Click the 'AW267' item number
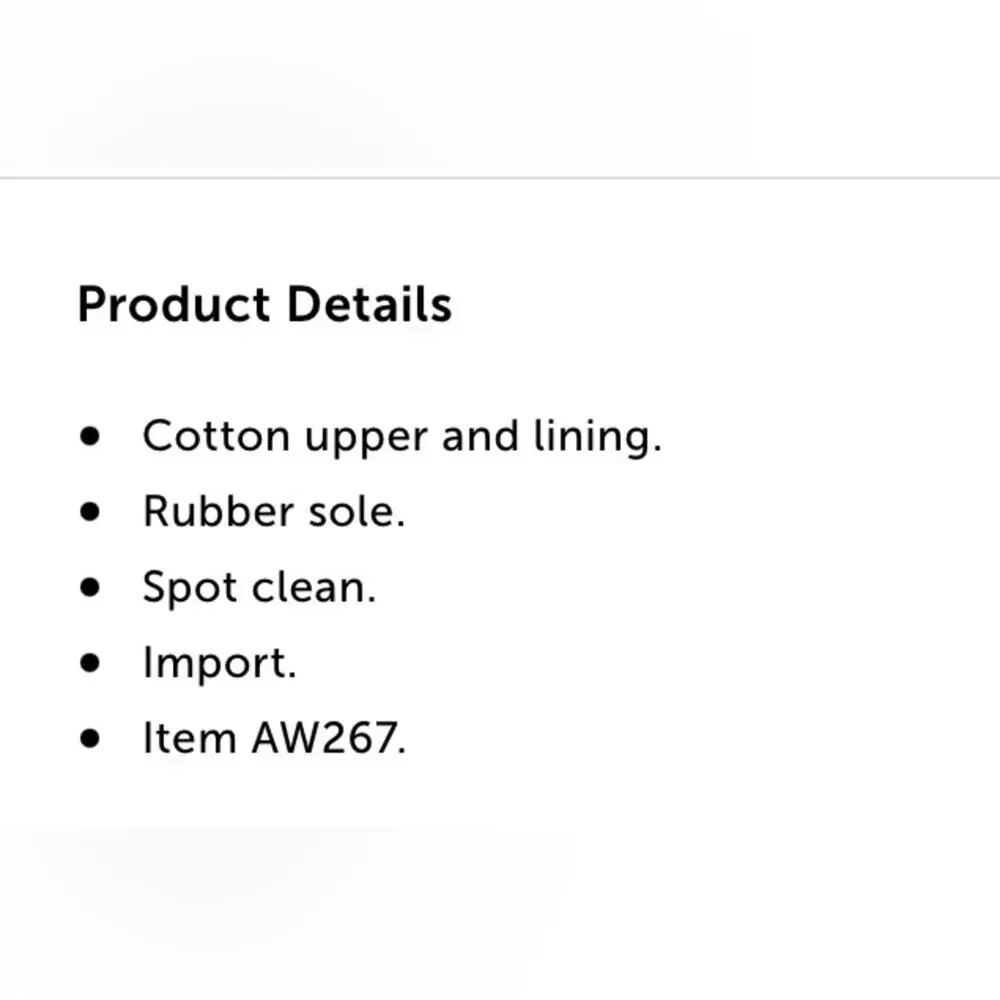 click(325, 737)
